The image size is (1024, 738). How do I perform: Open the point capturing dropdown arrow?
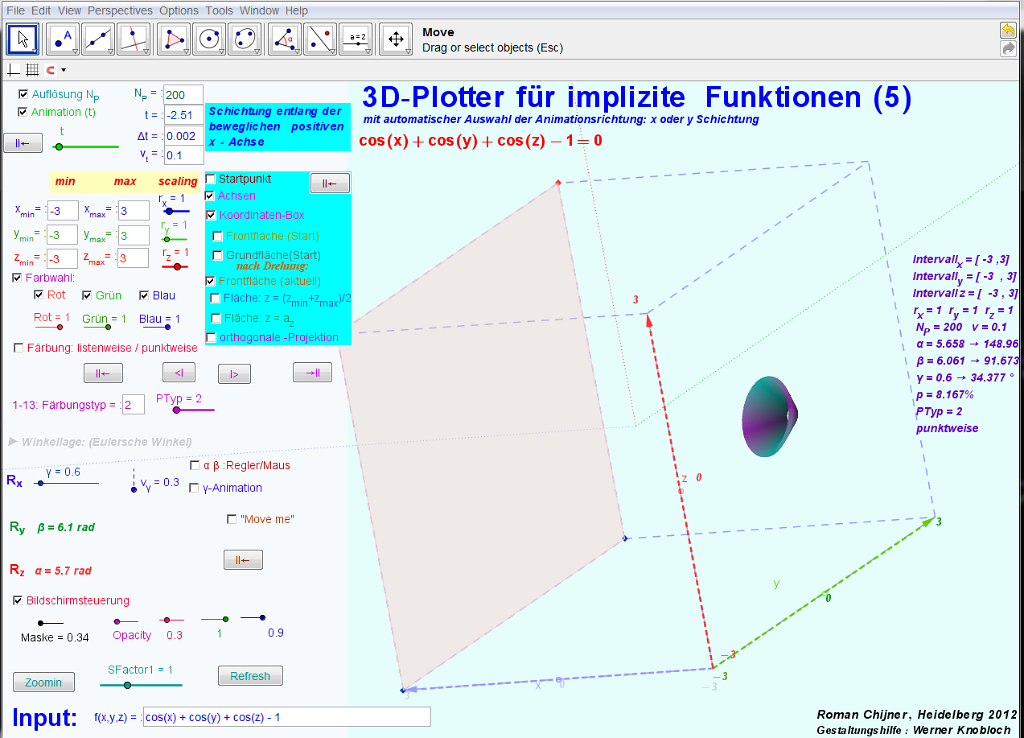[63, 70]
